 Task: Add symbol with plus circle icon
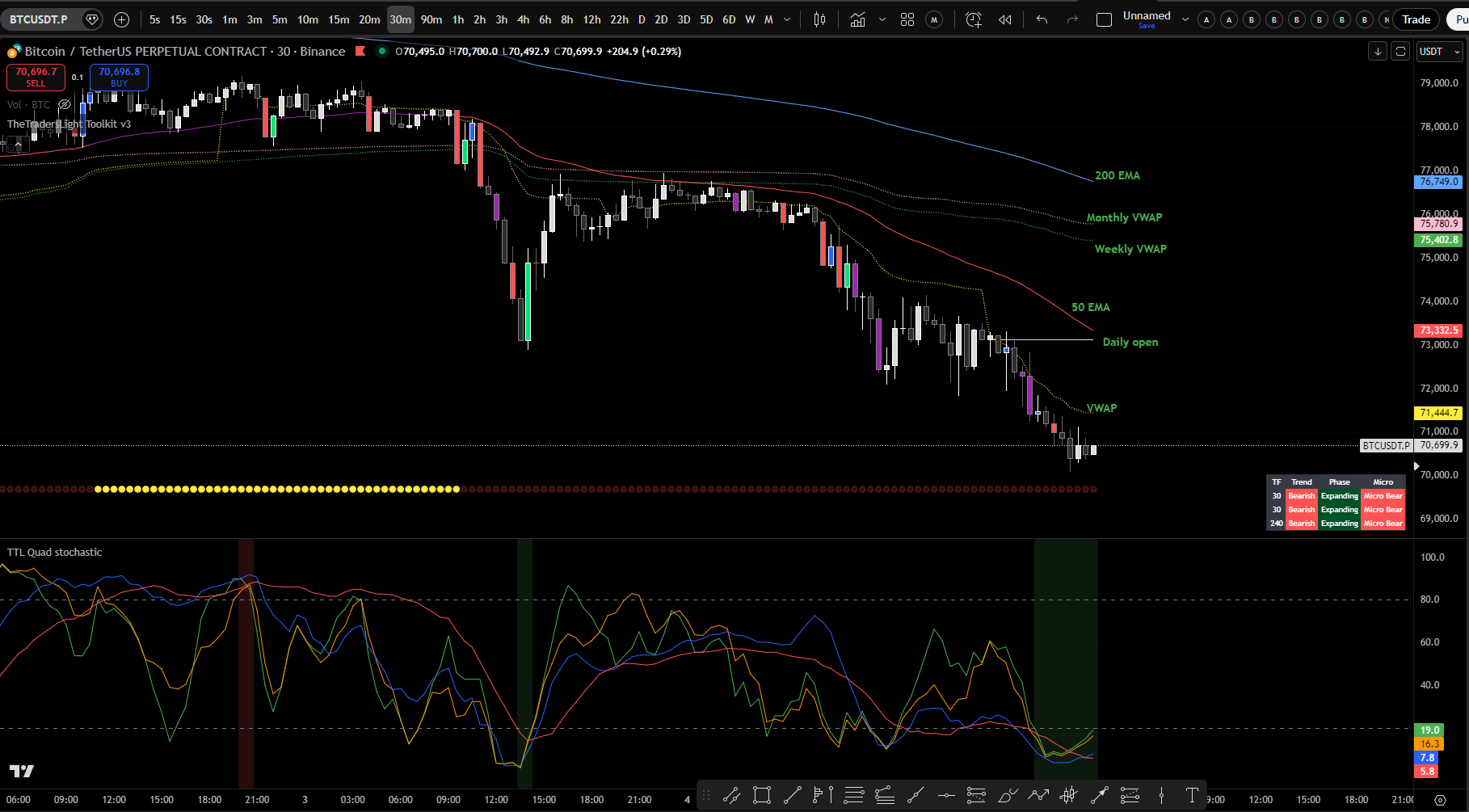click(x=121, y=19)
